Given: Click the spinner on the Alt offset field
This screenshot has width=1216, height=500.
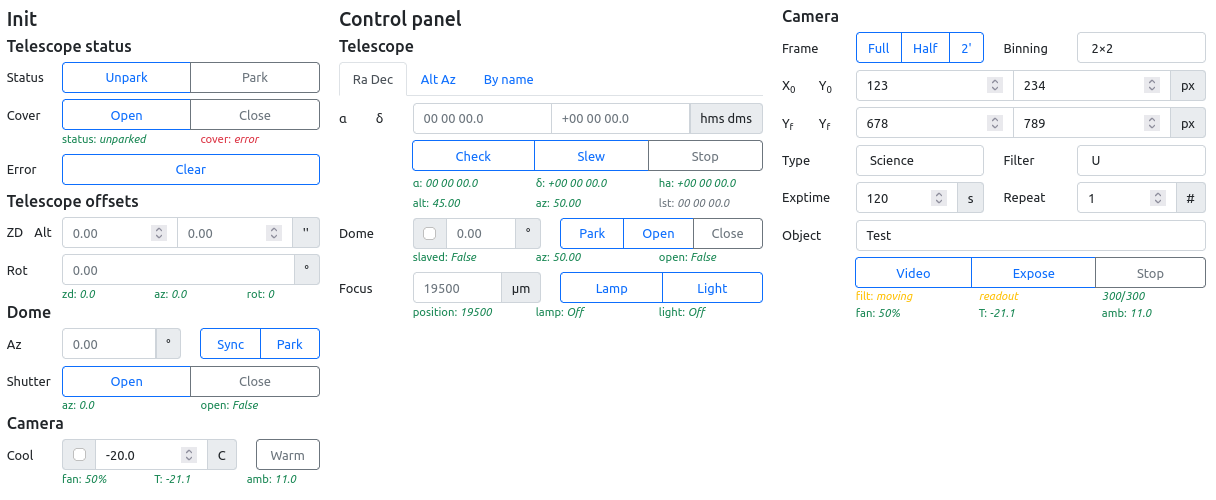Looking at the screenshot, I should click(273, 233).
